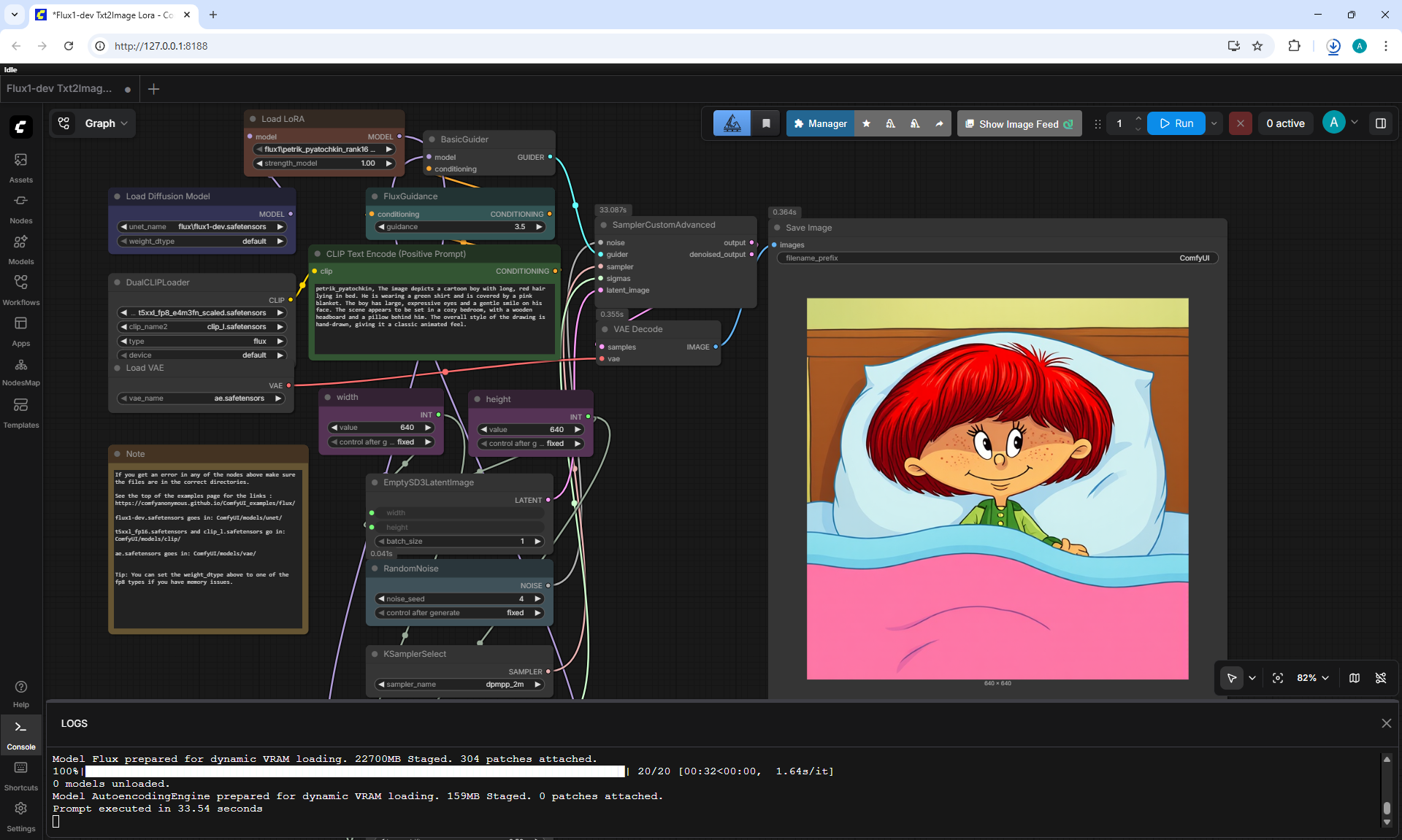Screen dimensions: 1402x840
Task: Toggle the right side panel
Action: [1381, 123]
